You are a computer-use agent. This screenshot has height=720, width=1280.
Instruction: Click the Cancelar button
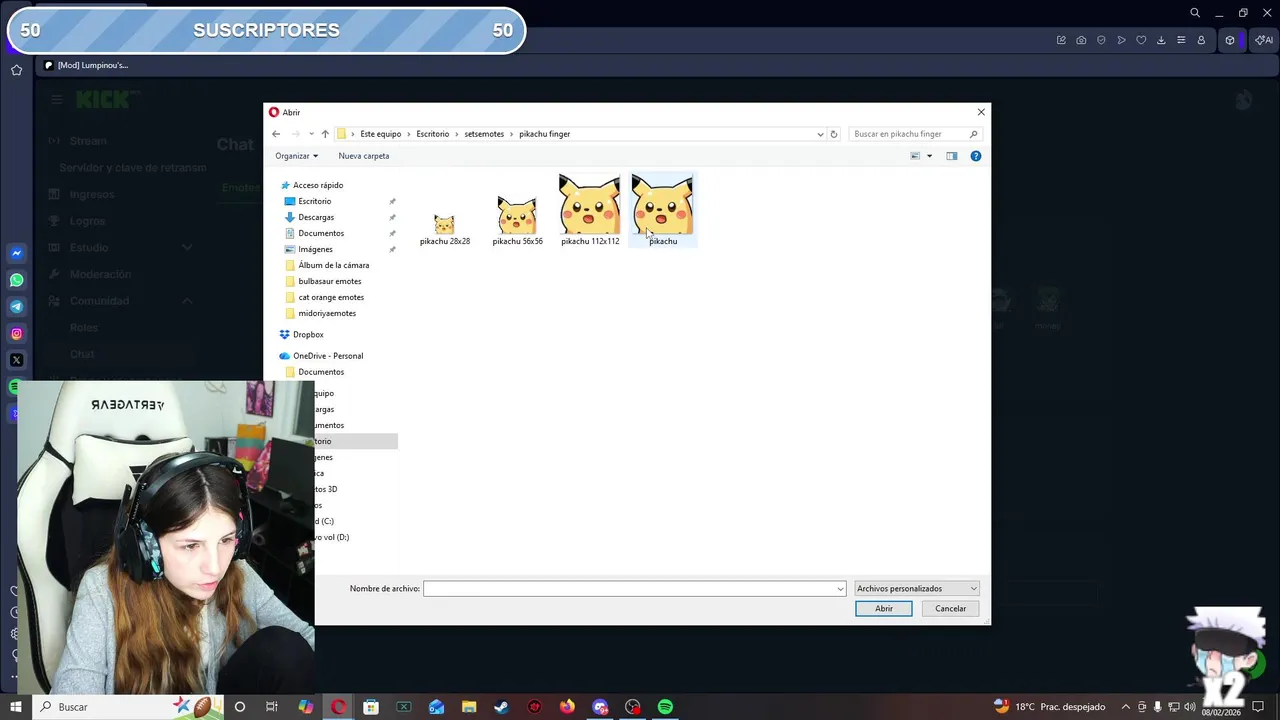(x=950, y=608)
